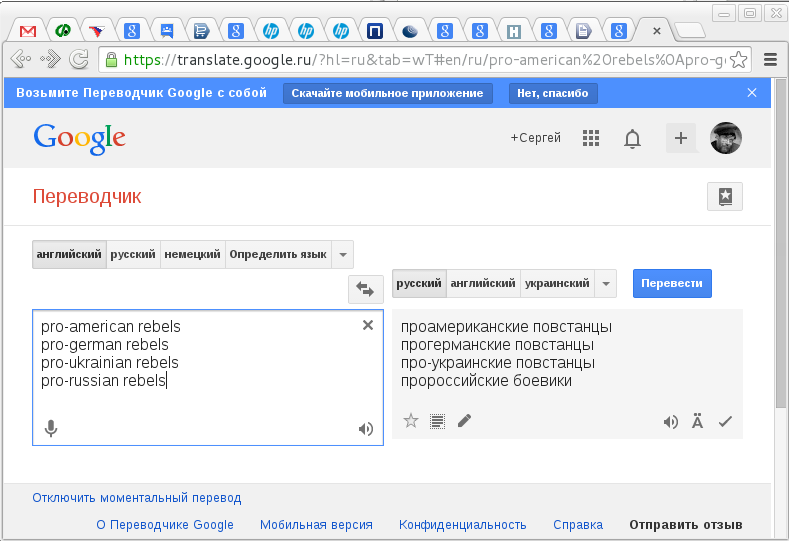Viewport: 789px width, 541px height.
Task: Switch to the Gmail browser tab
Action: pos(27,31)
